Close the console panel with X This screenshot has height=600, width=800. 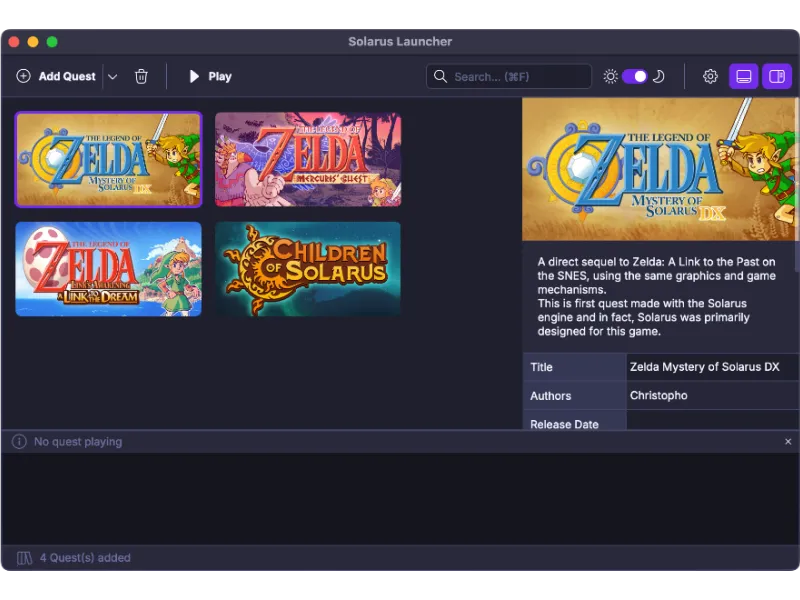(x=788, y=442)
